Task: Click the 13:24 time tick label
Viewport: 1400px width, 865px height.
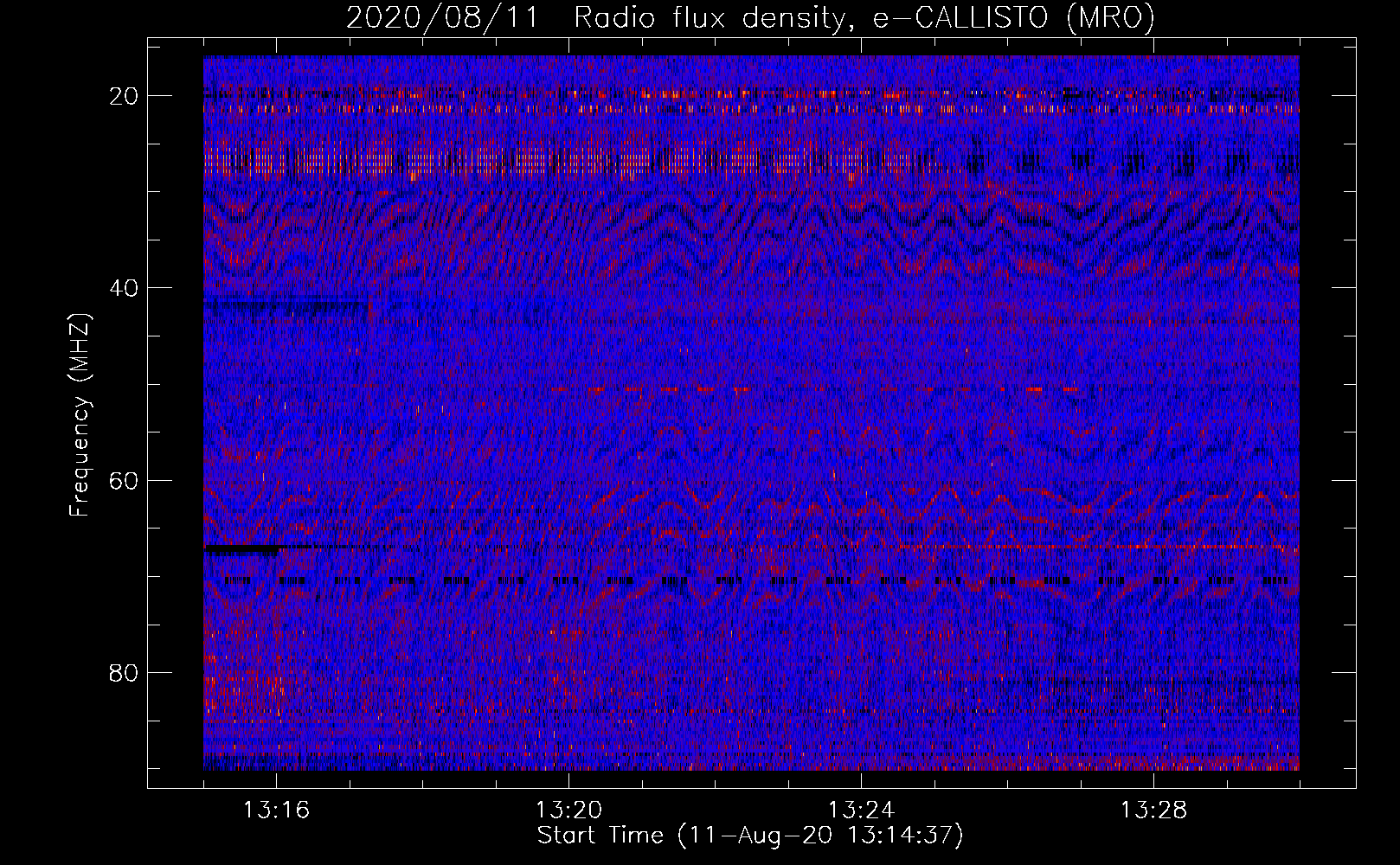Action: (861, 811)
